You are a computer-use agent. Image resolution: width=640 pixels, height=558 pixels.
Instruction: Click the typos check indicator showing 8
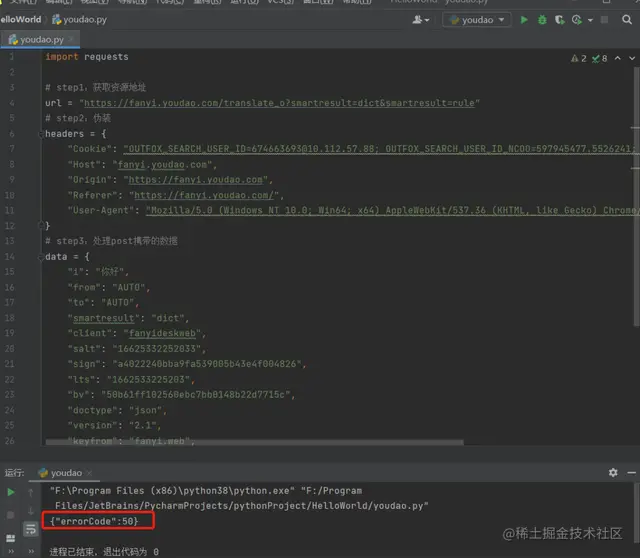point(600,58)
